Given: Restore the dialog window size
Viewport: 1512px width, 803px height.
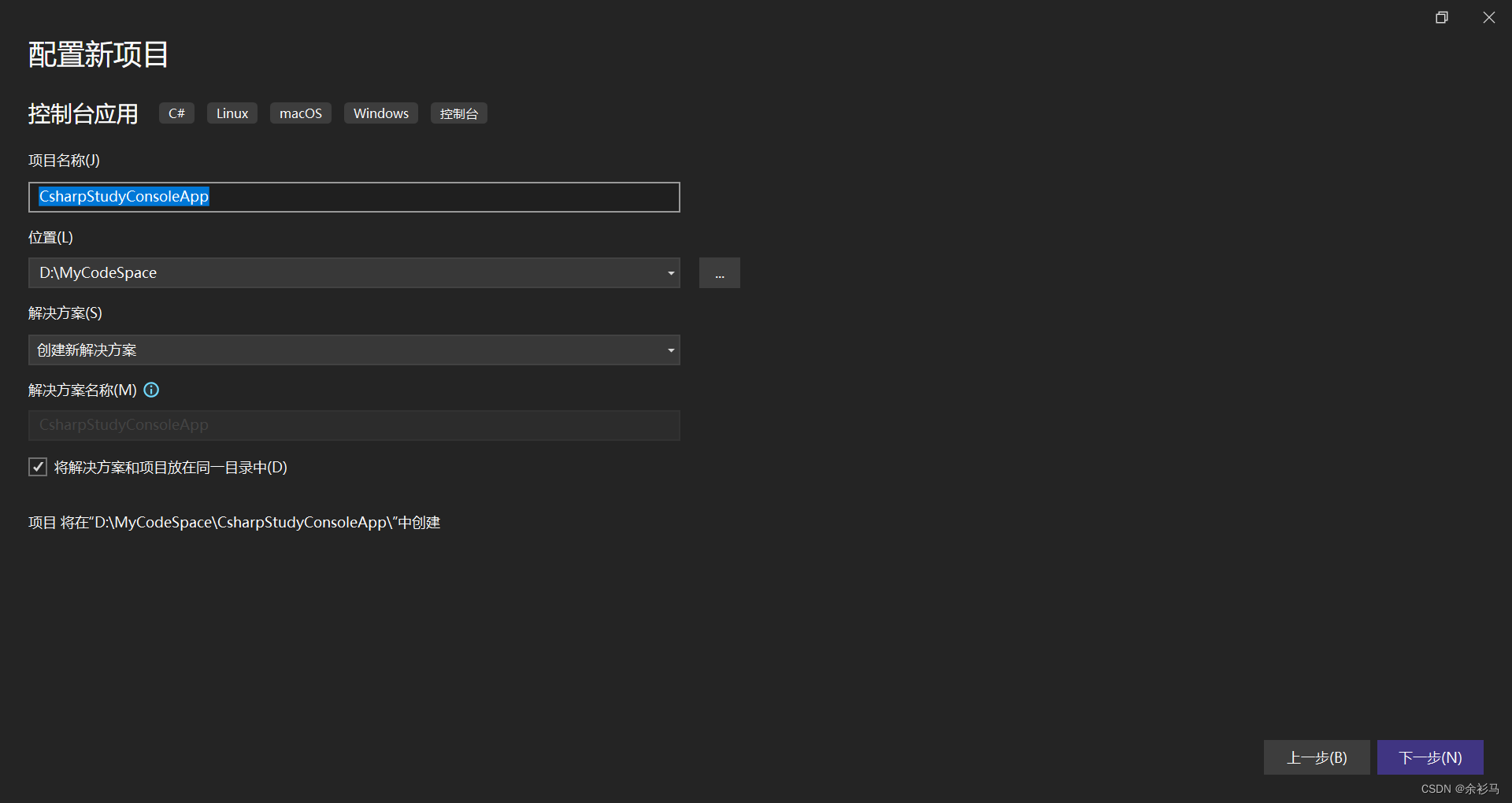Looking at the screenshot, I should [x=1442, y=17].
